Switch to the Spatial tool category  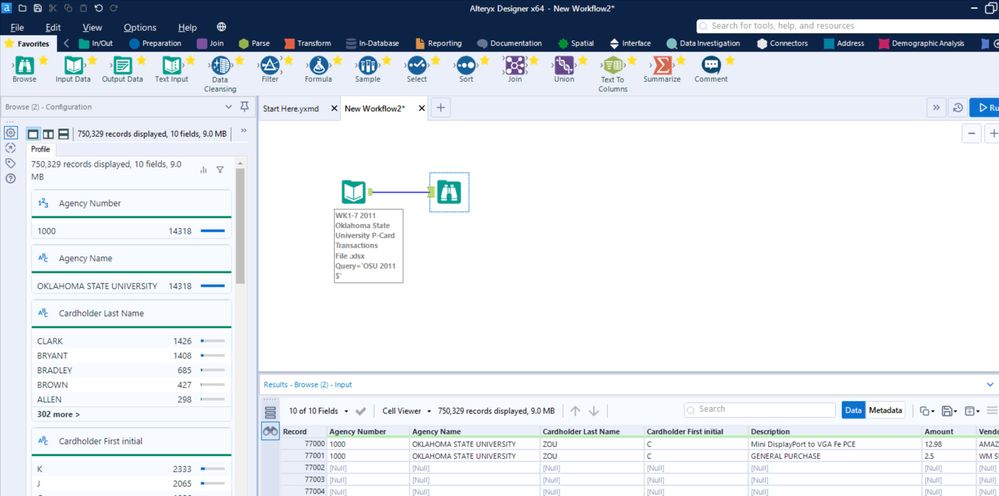coord(576,43)
